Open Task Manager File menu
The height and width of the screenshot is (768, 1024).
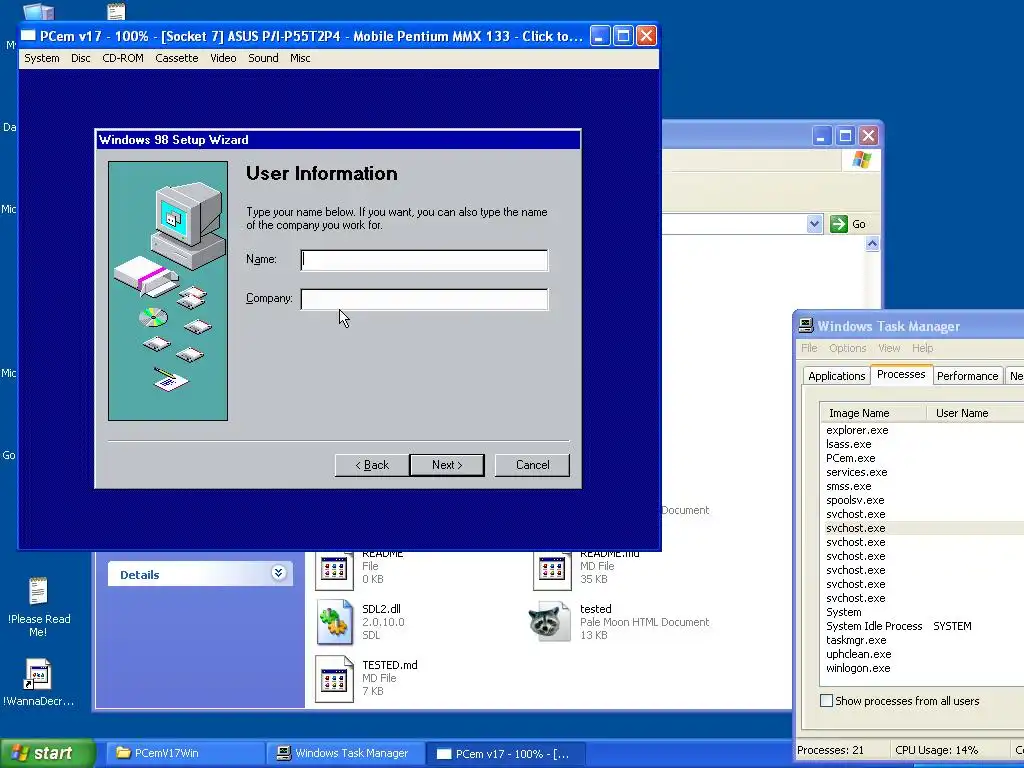(809, 348)
